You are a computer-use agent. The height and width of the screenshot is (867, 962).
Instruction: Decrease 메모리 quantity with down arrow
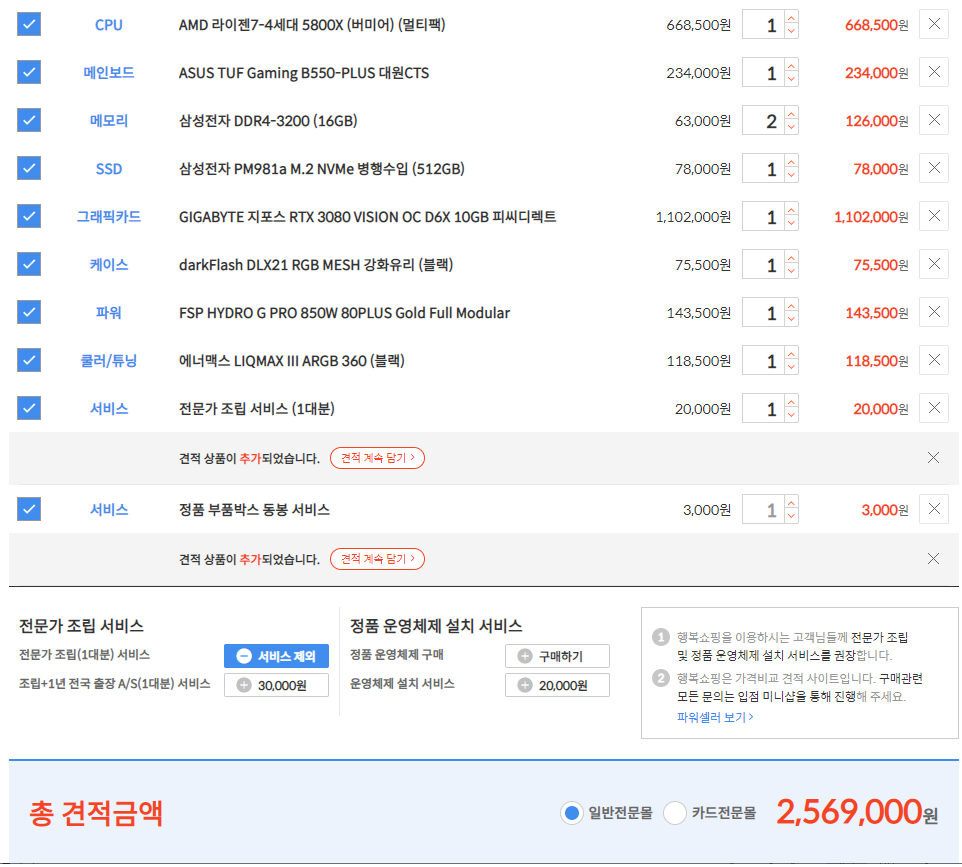791,128
